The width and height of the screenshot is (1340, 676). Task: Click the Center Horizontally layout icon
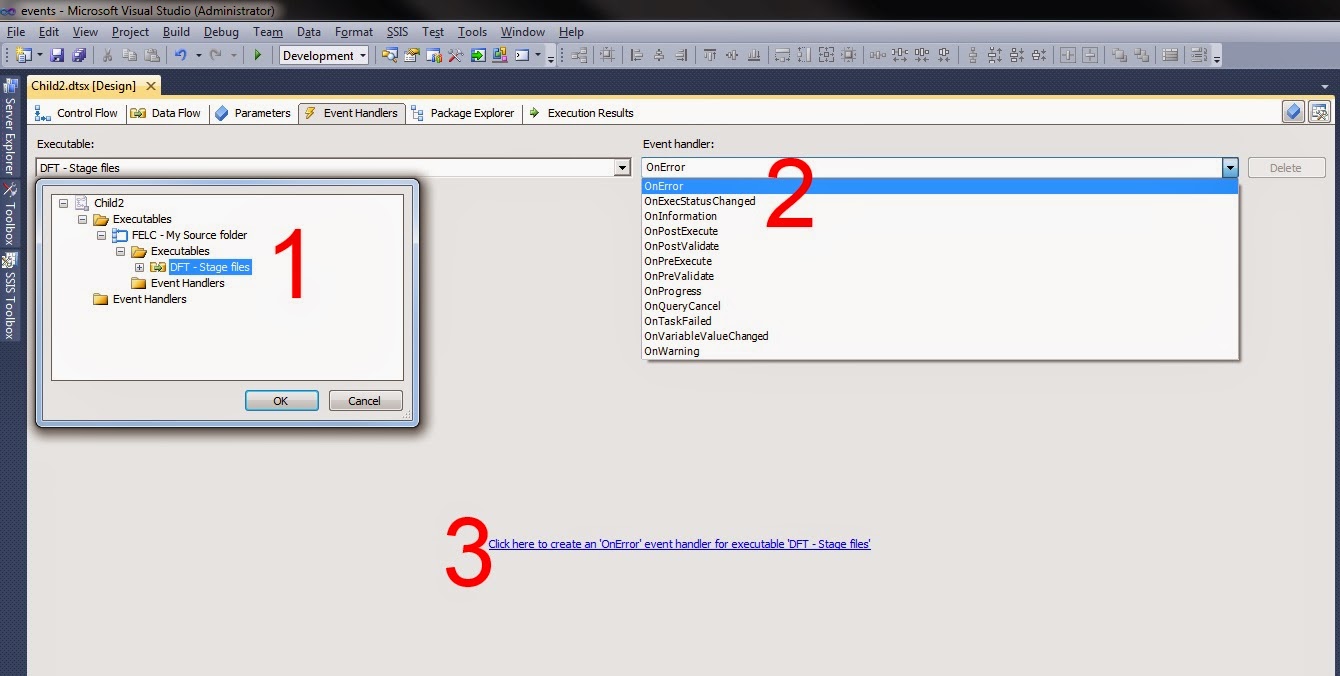(x=1067, y=55)
